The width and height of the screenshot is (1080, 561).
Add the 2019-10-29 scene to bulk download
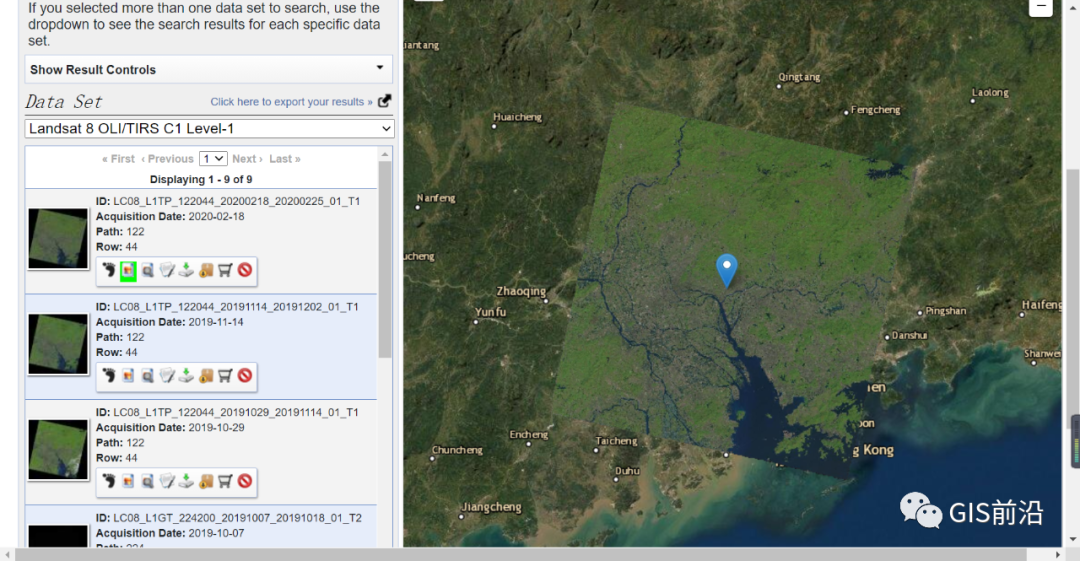(x=206, y=481)
